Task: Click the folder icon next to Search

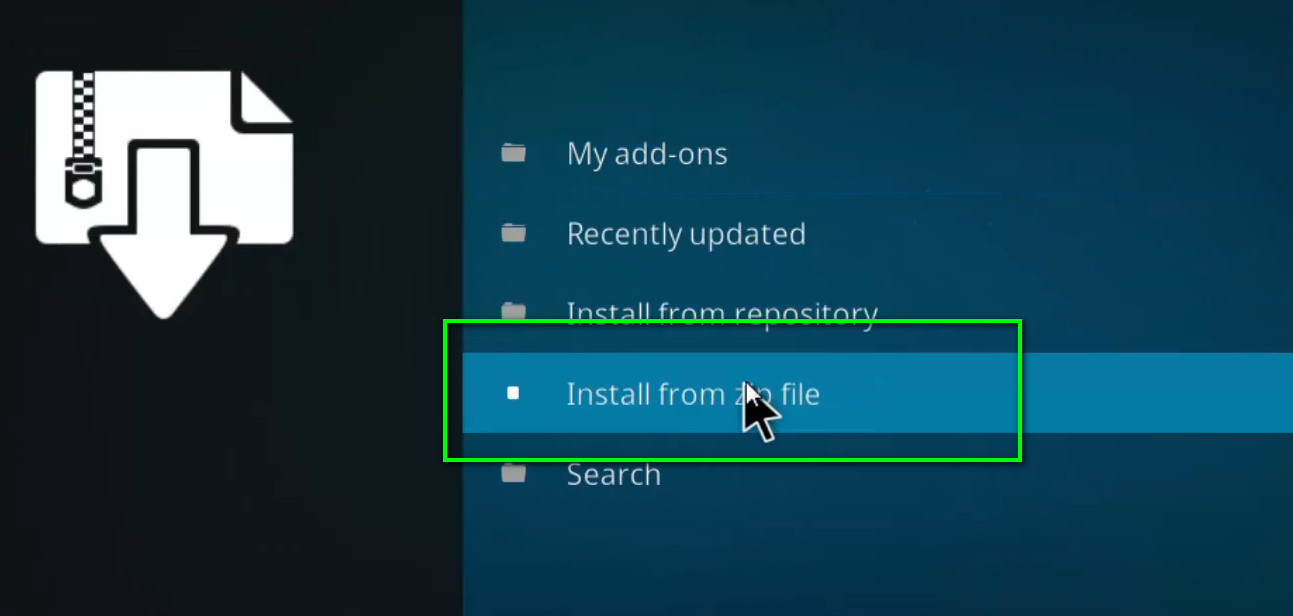Action: coord(513,473)
